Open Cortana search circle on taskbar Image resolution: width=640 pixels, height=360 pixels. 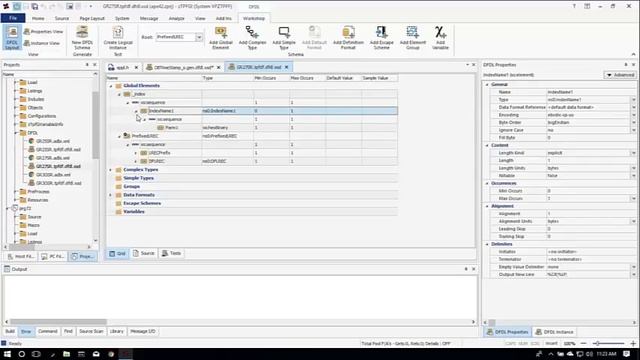22,354
